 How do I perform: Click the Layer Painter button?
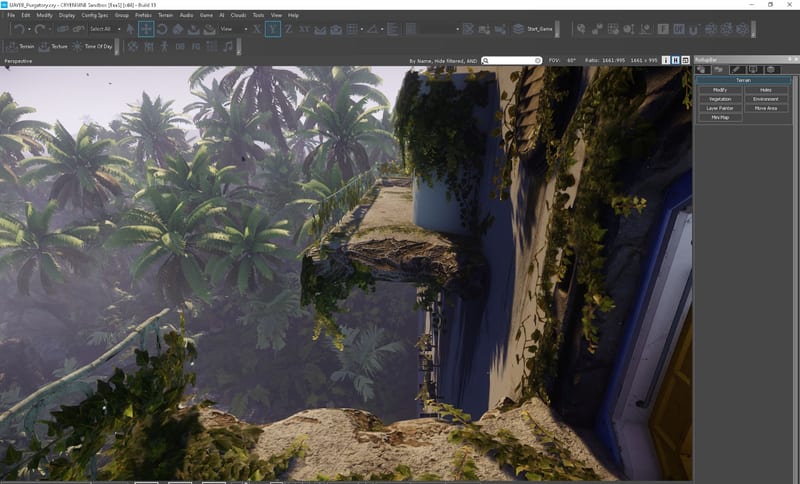point(720,108)
